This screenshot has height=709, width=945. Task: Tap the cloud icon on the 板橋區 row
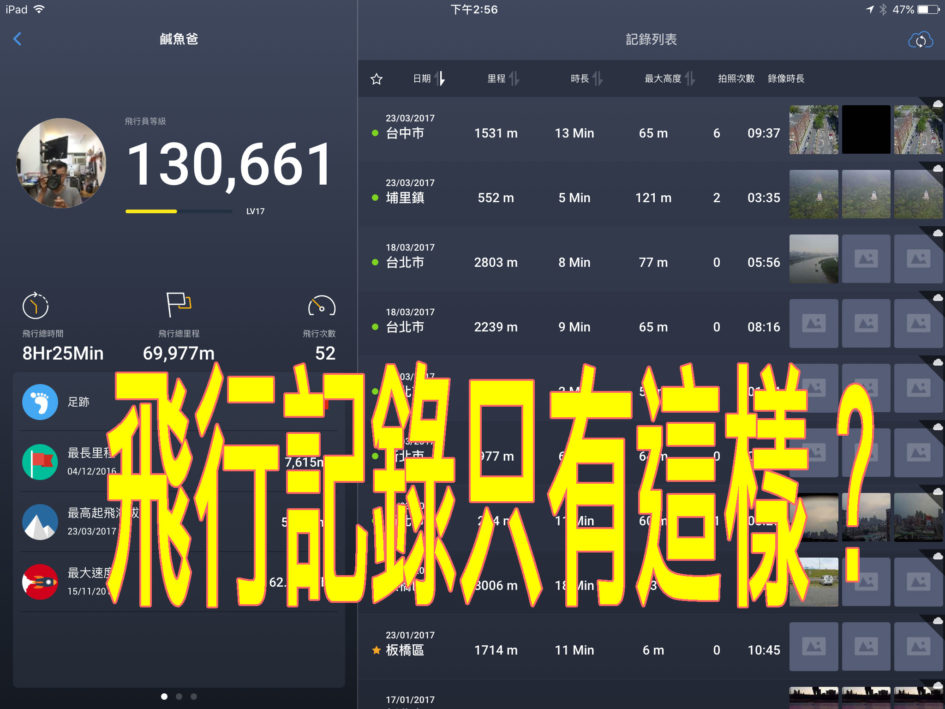tap(937, 620)
